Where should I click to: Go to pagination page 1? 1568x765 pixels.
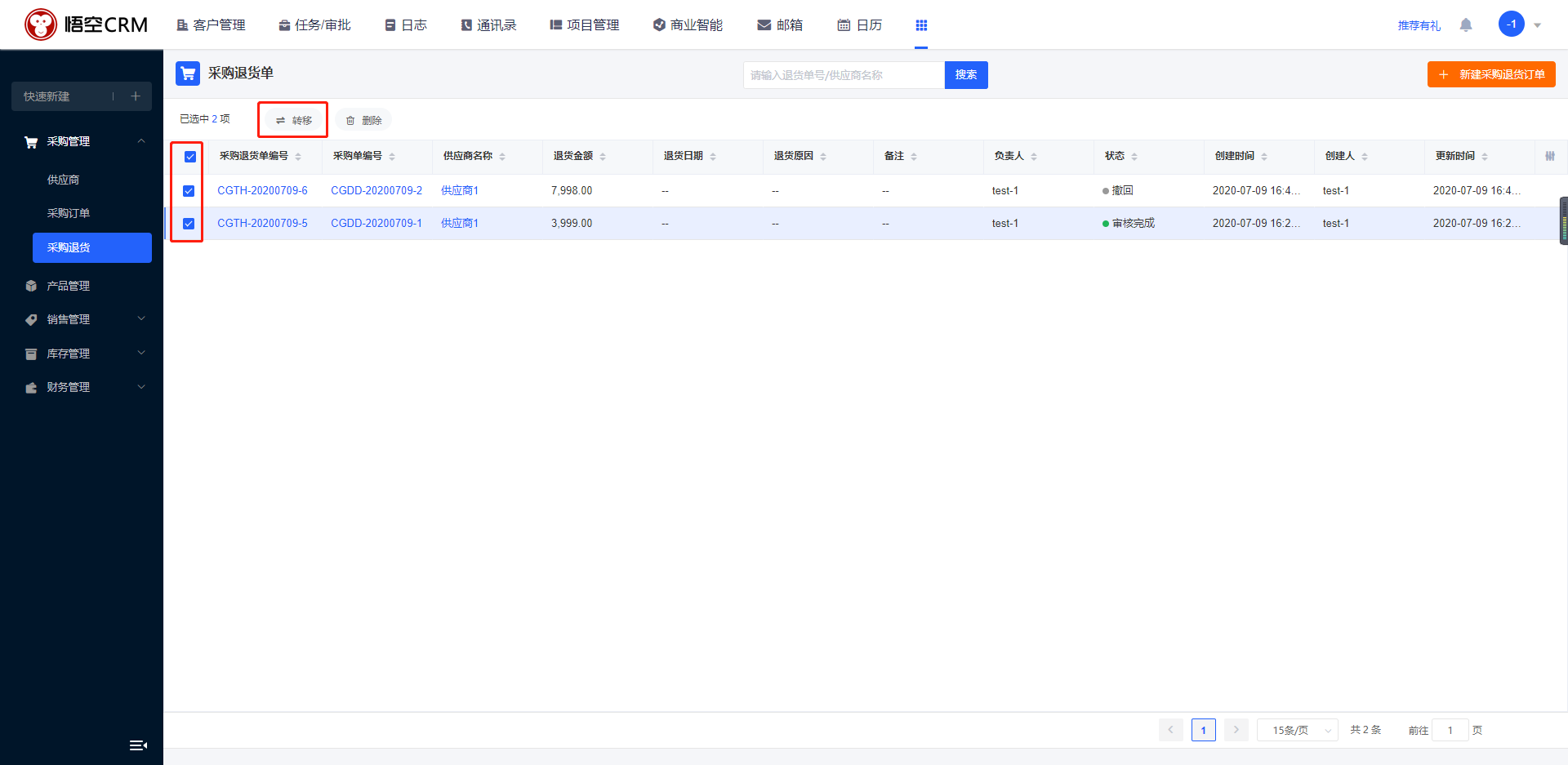(1203, 730)
